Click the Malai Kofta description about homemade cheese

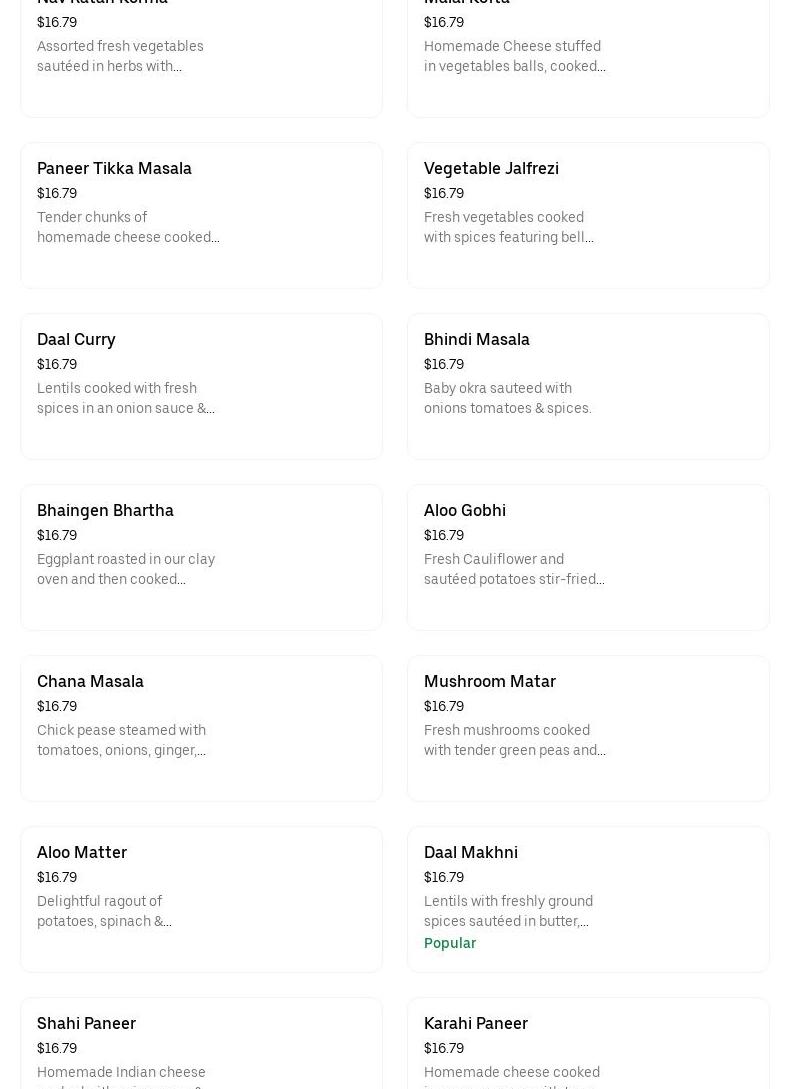(514, 56)
